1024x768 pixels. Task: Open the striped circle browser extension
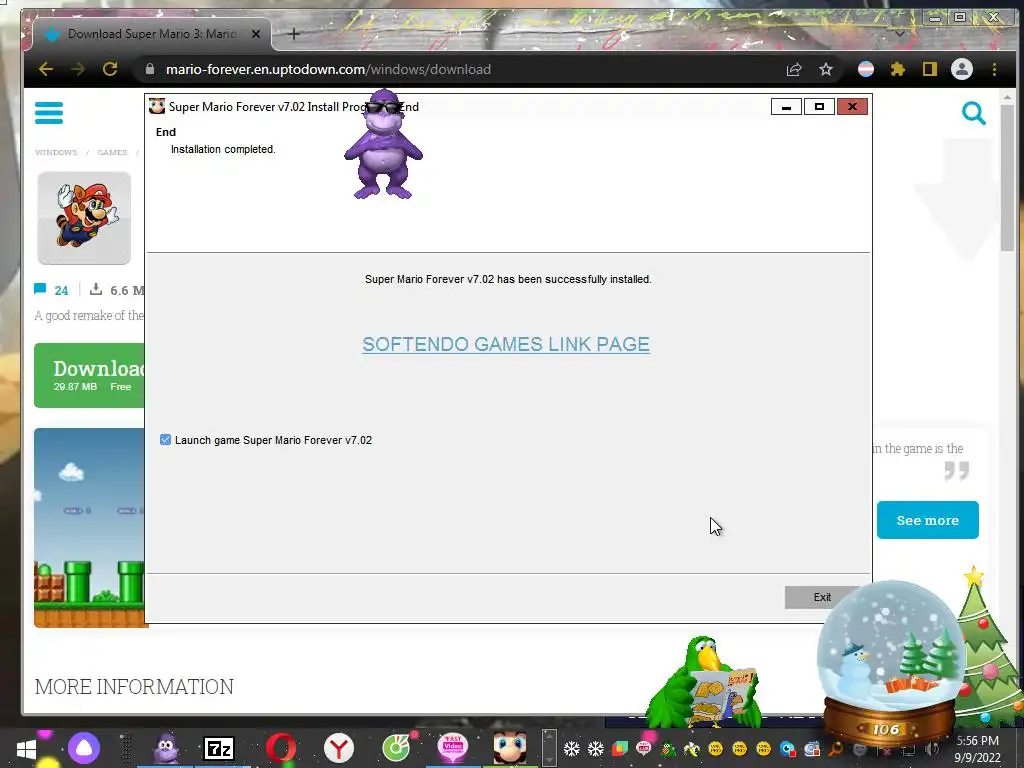866,69
